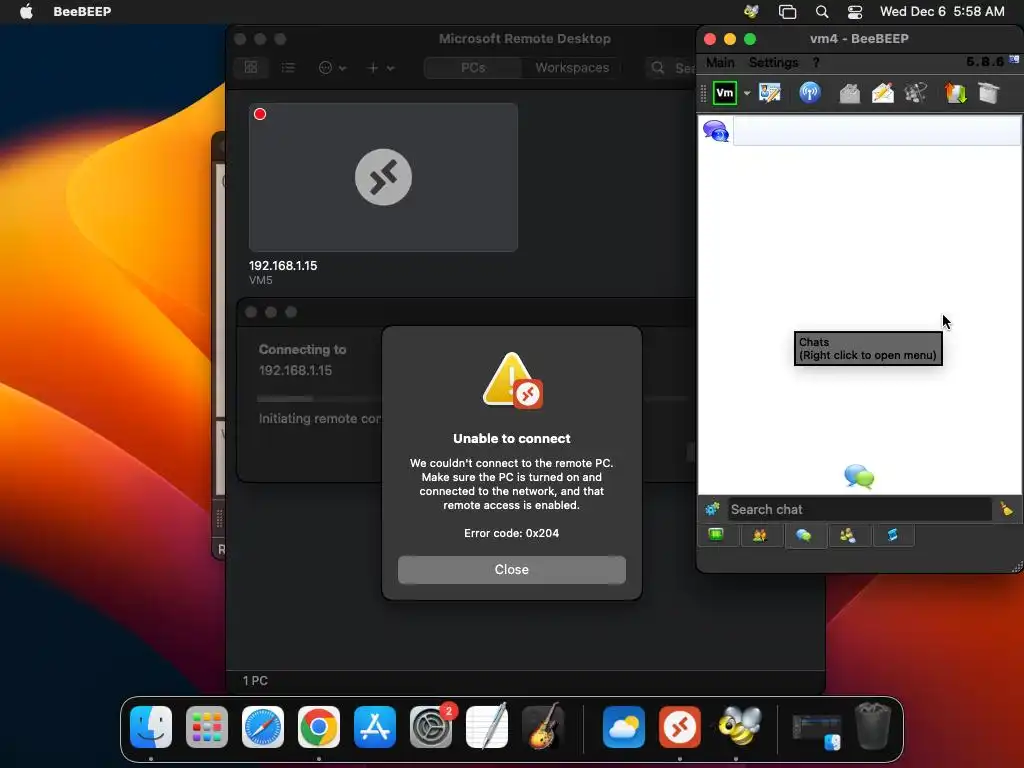Switch to the groups tab with orange people
The width and height of the screenshot is (1024, 768).
(x=760, y=536)
